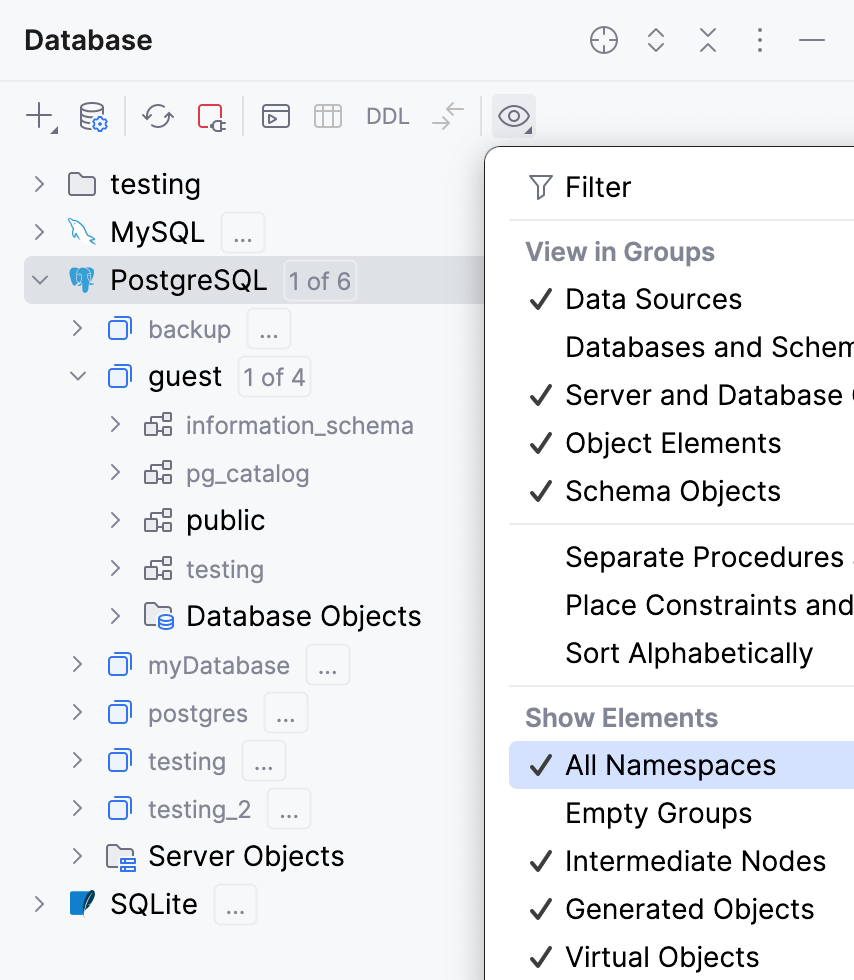Click the Filter header in the popup
Image resolution: width=854 pixels, height=980 pixels.
598,187
